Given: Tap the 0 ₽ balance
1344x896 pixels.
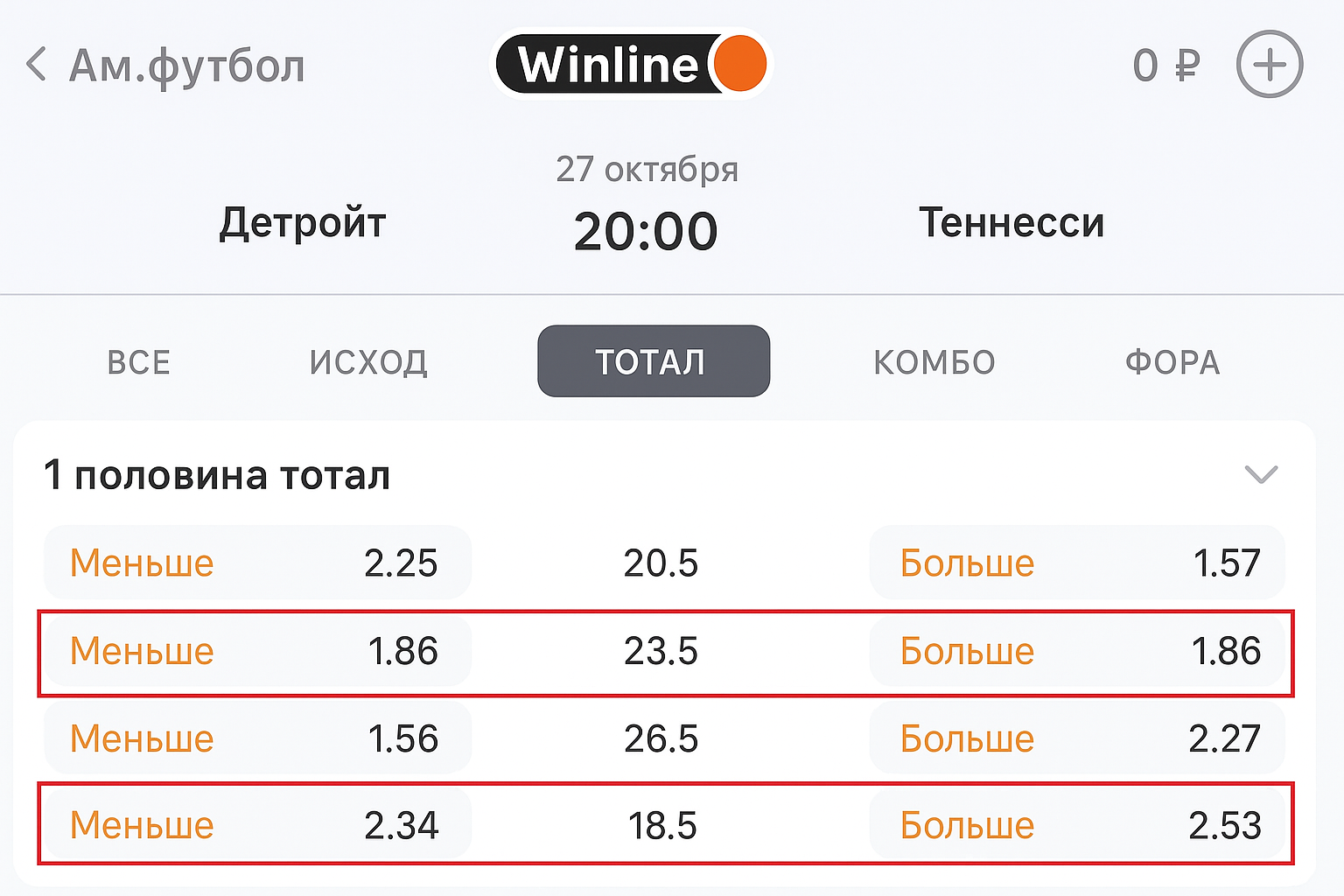Looking at the screenshot, I should [1165, 66].
